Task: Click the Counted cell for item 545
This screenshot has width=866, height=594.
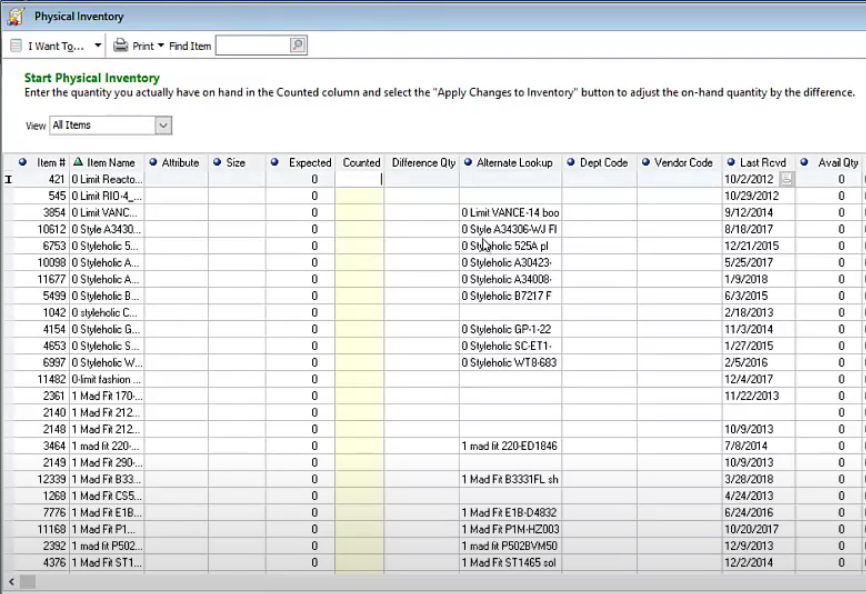Action: [x=359, y=195]
